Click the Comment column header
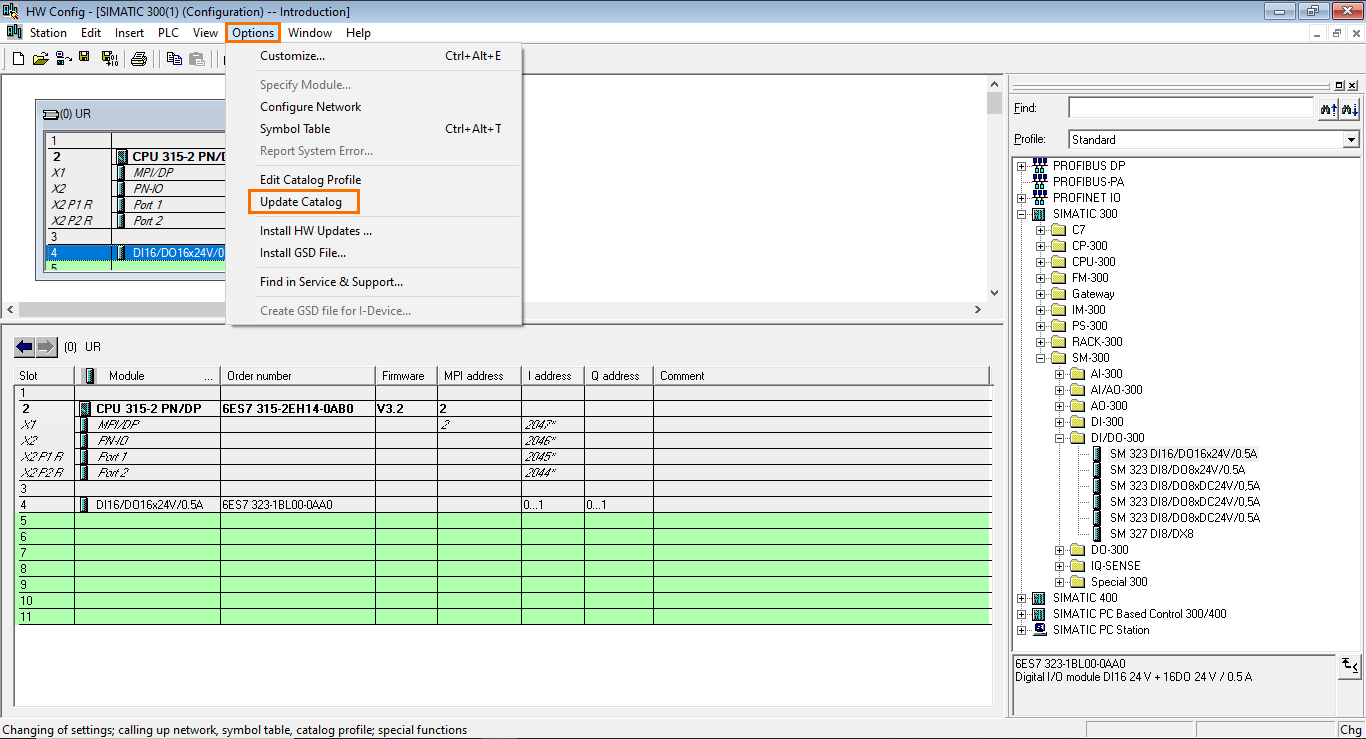 821,376
